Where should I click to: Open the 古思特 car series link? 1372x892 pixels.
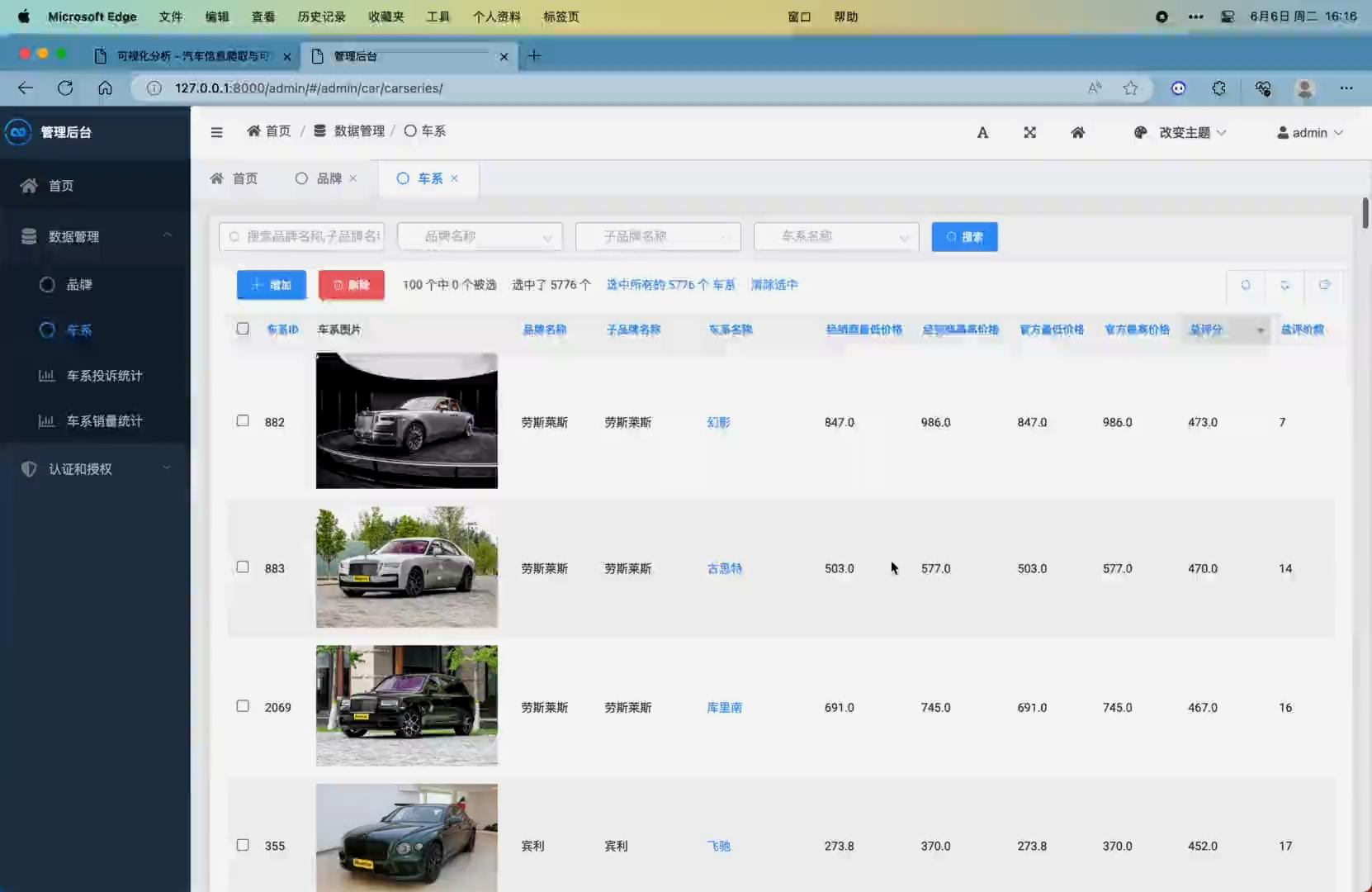(725, 568)
